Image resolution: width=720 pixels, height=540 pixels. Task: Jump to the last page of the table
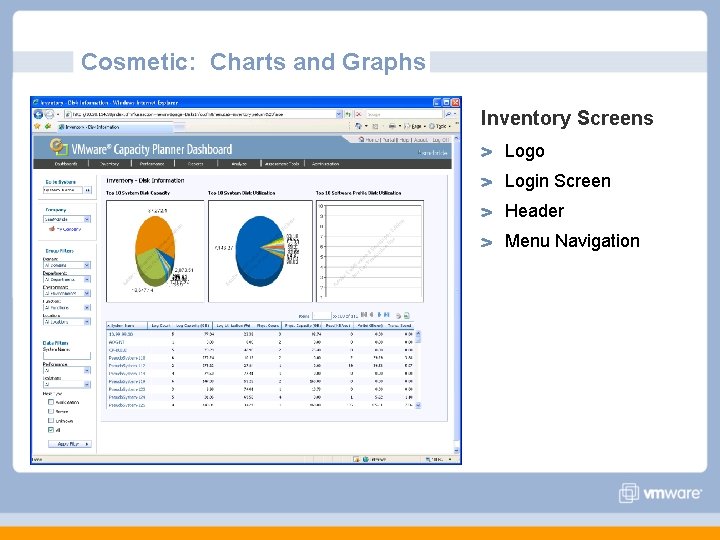tap(387, 315)
